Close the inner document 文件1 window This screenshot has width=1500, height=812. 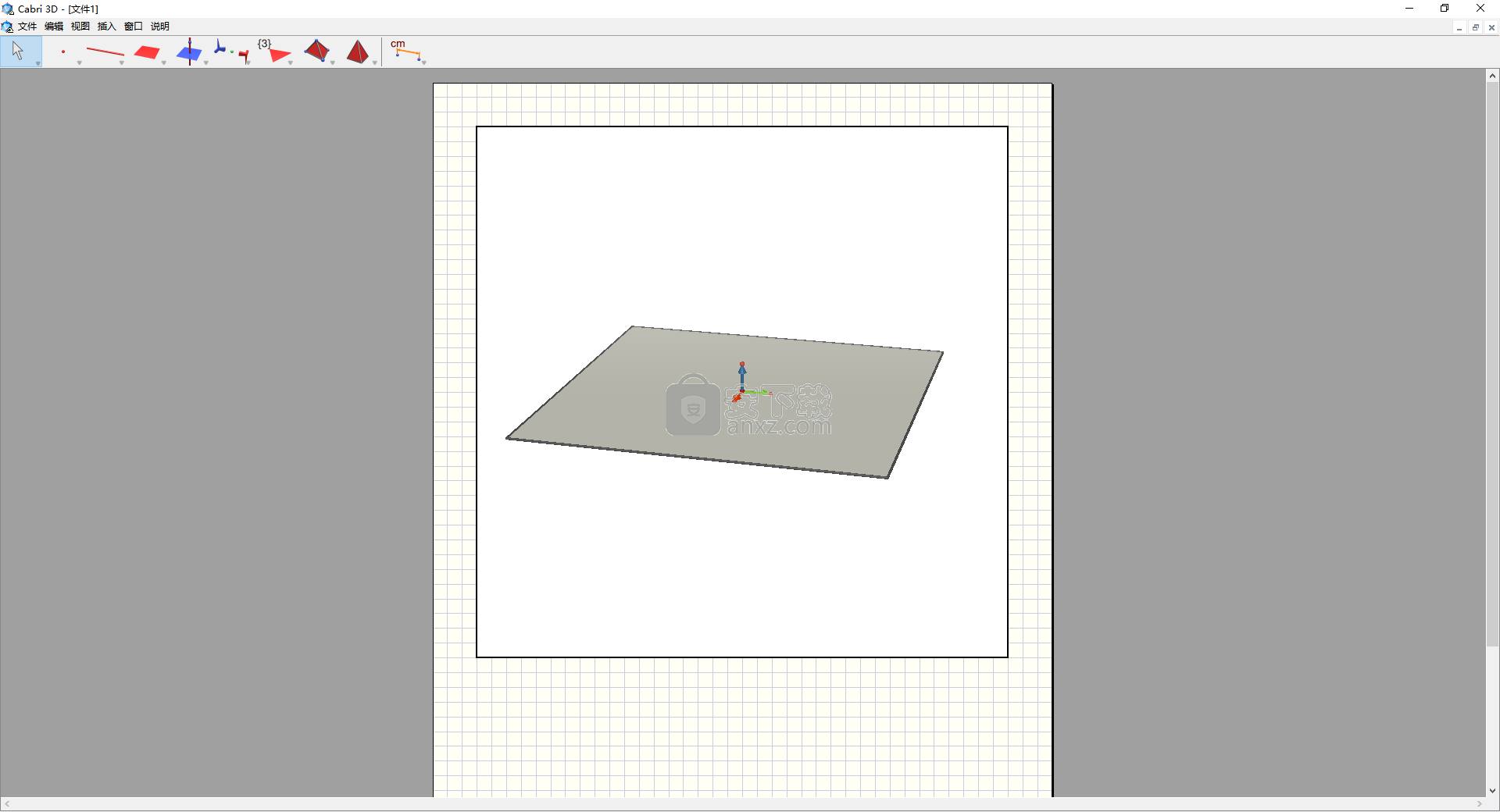pyautogui.click(x=1491, y=27)
